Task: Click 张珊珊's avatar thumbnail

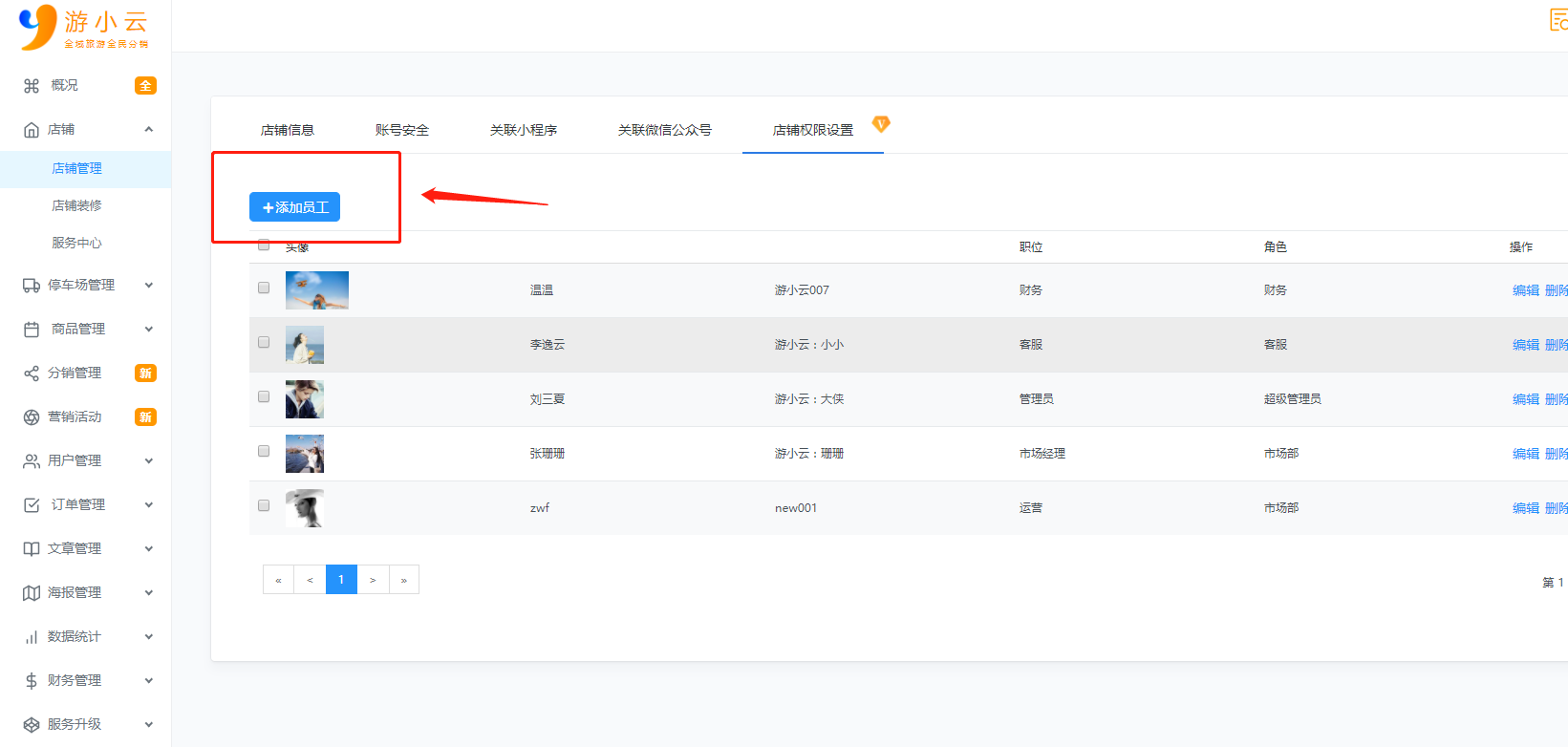Action: [x=305, y=454]
